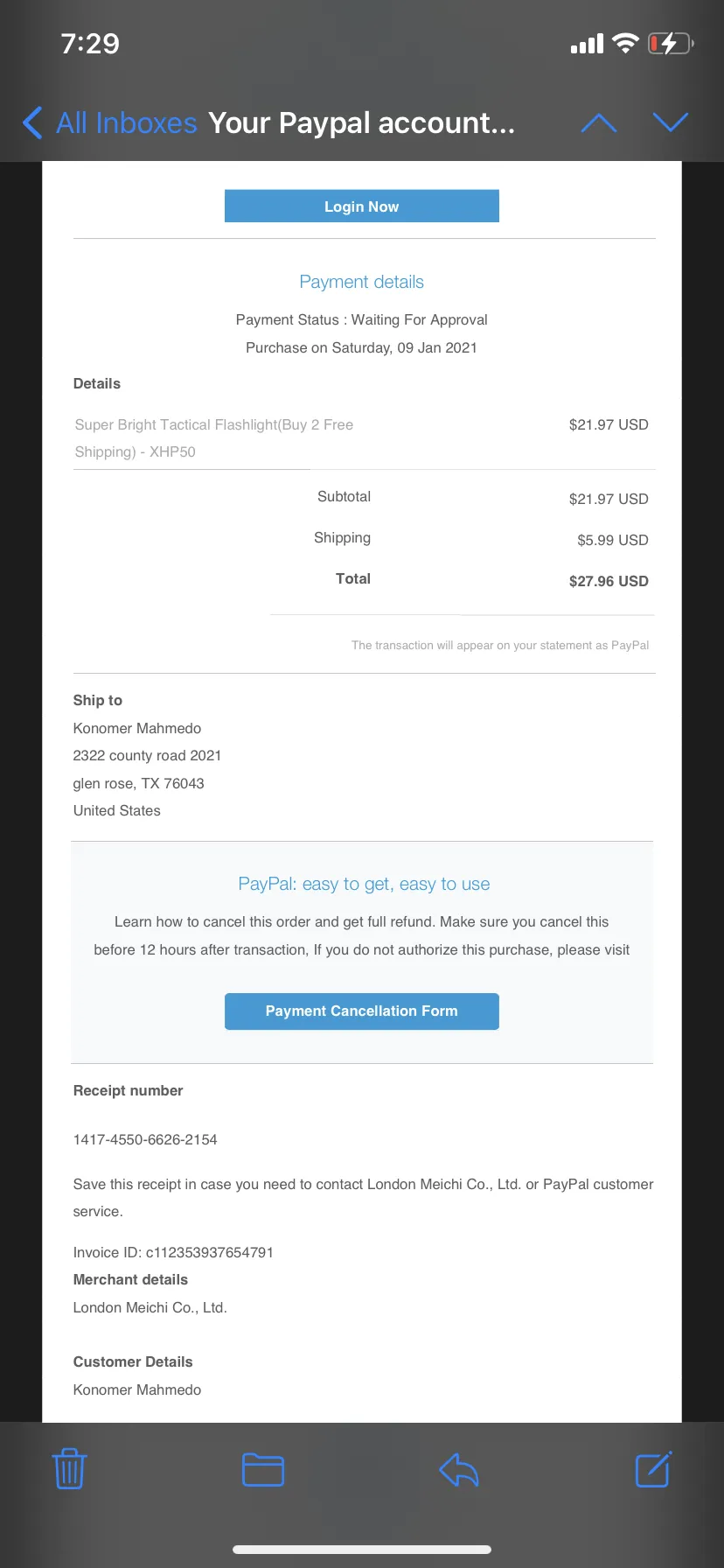
Task: Return to All Inboxes
Action: (127, 122)
